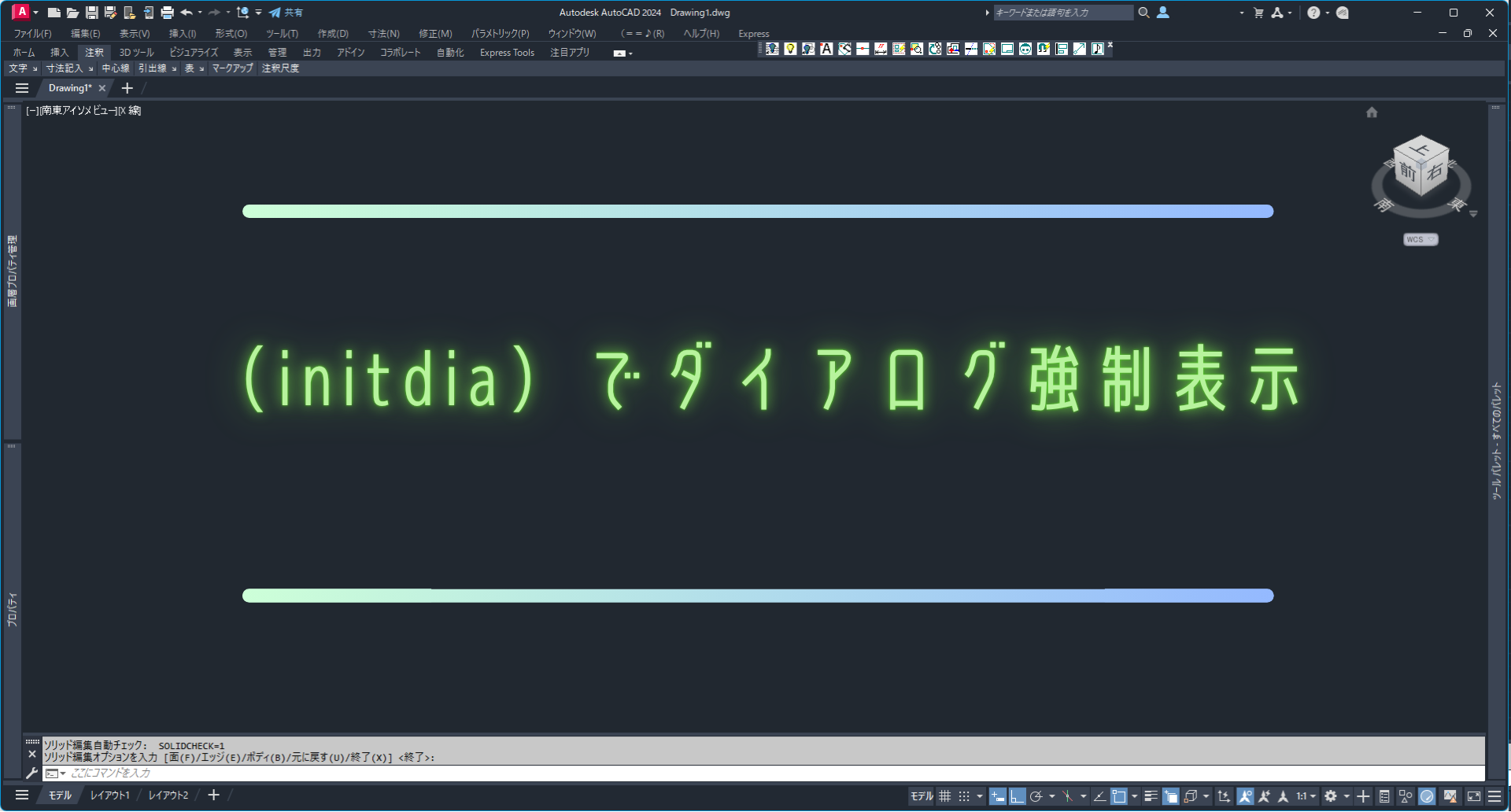Open the folder icon to open a drawing
1511x812 pixels.
72,13
